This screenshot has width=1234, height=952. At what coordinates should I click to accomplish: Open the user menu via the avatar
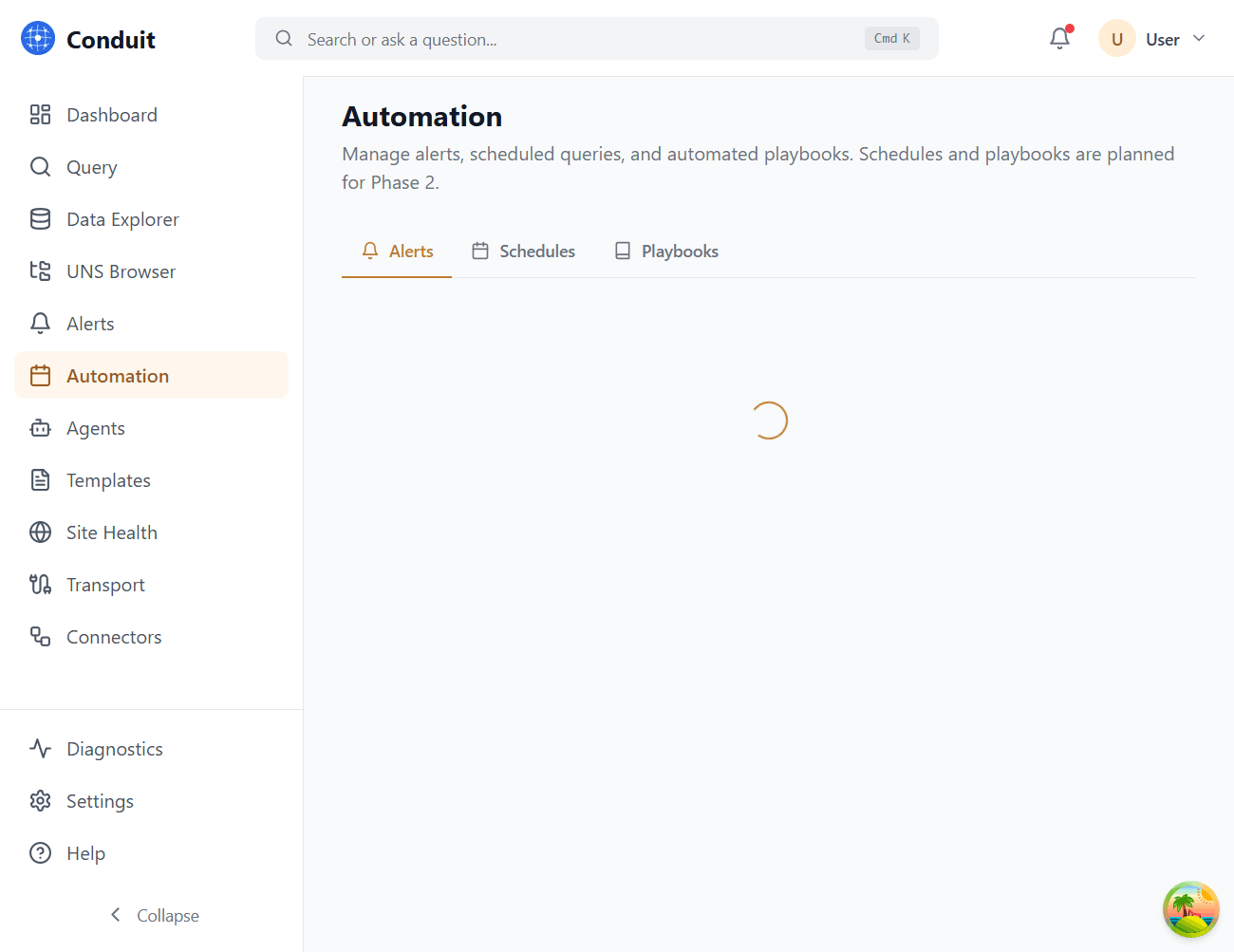coord(1116,39)
